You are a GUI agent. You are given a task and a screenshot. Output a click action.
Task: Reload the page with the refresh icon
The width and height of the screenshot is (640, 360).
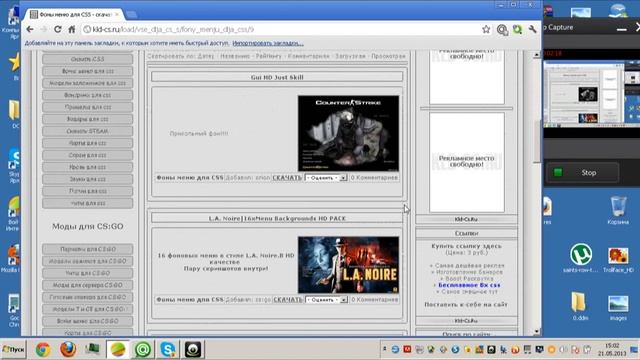tap(58, 29)
